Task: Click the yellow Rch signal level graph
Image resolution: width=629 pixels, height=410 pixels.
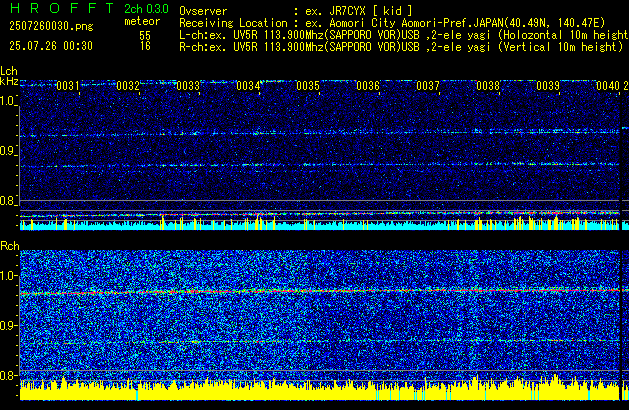Action: (x=320, y=390)
